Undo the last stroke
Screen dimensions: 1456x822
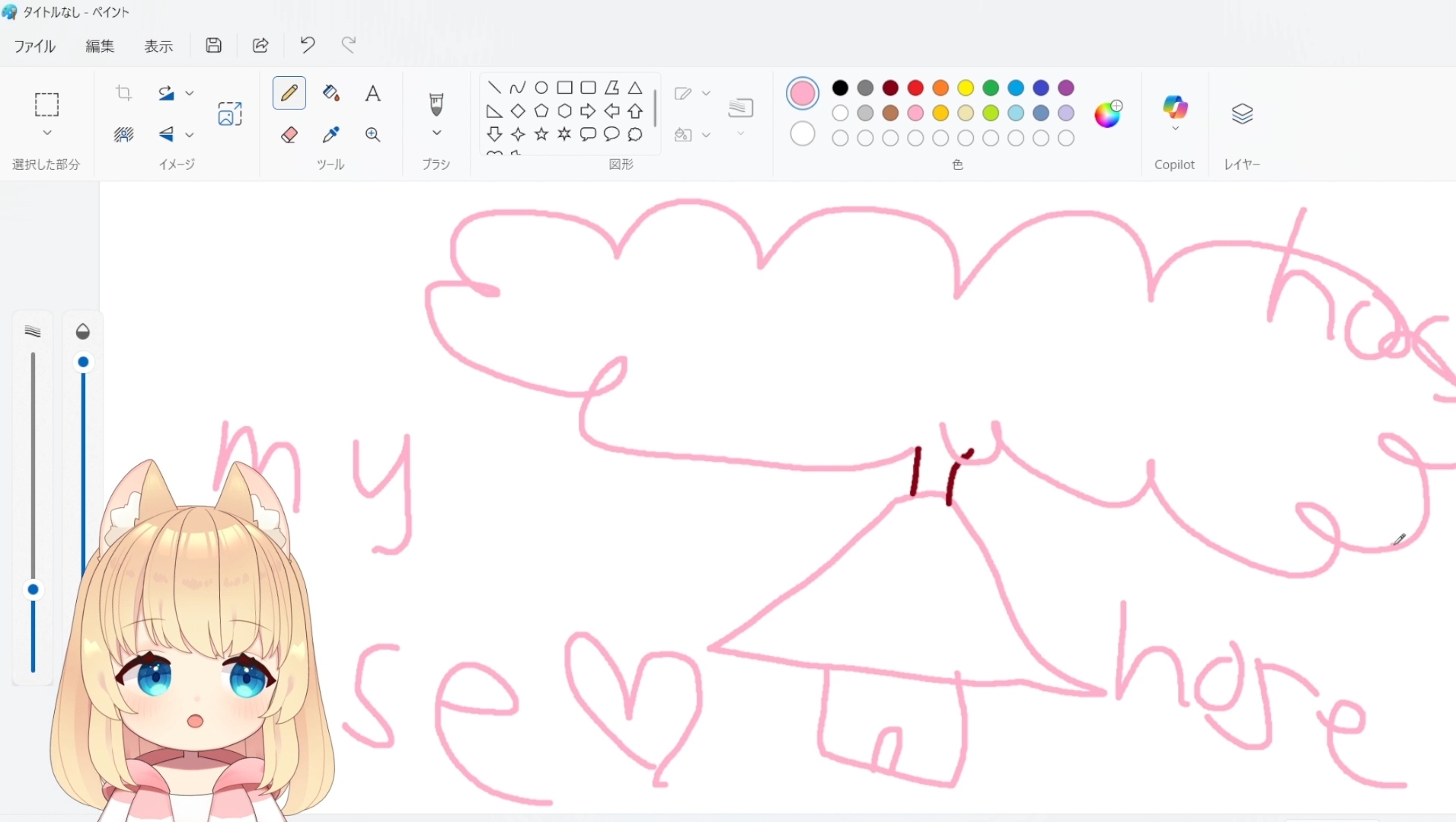pos(308,45)
